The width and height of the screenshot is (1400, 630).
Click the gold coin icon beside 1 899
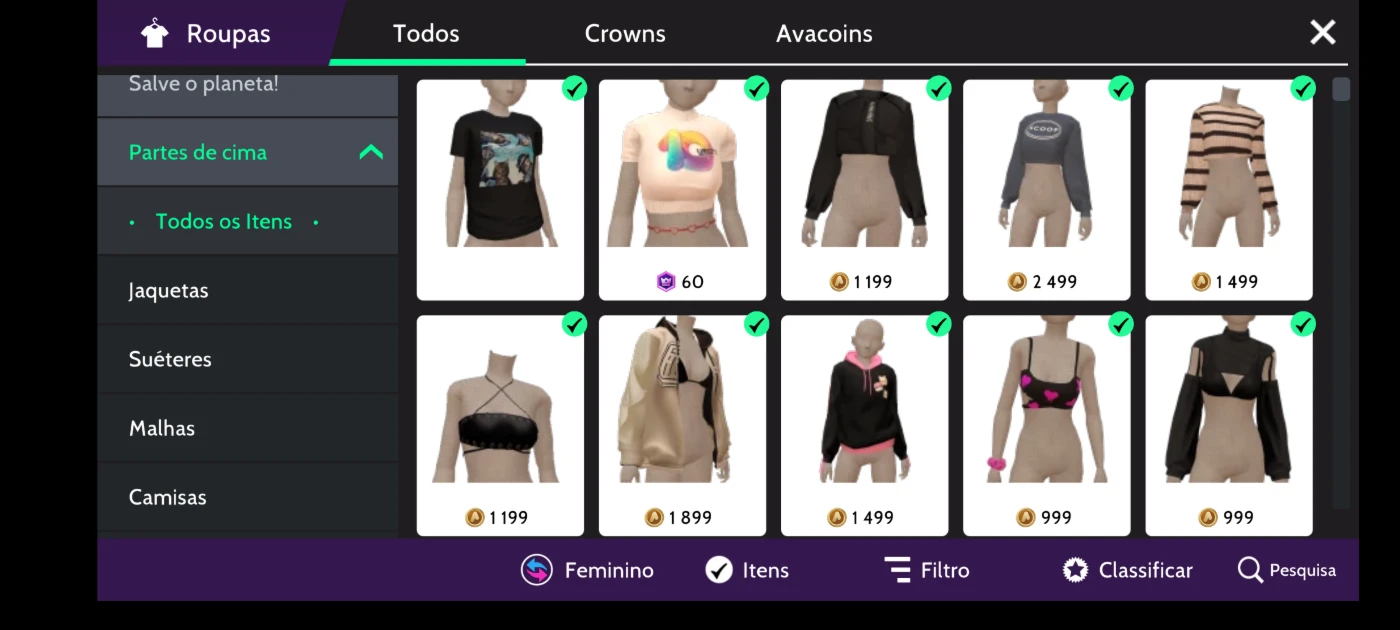[x=654, y=518]
